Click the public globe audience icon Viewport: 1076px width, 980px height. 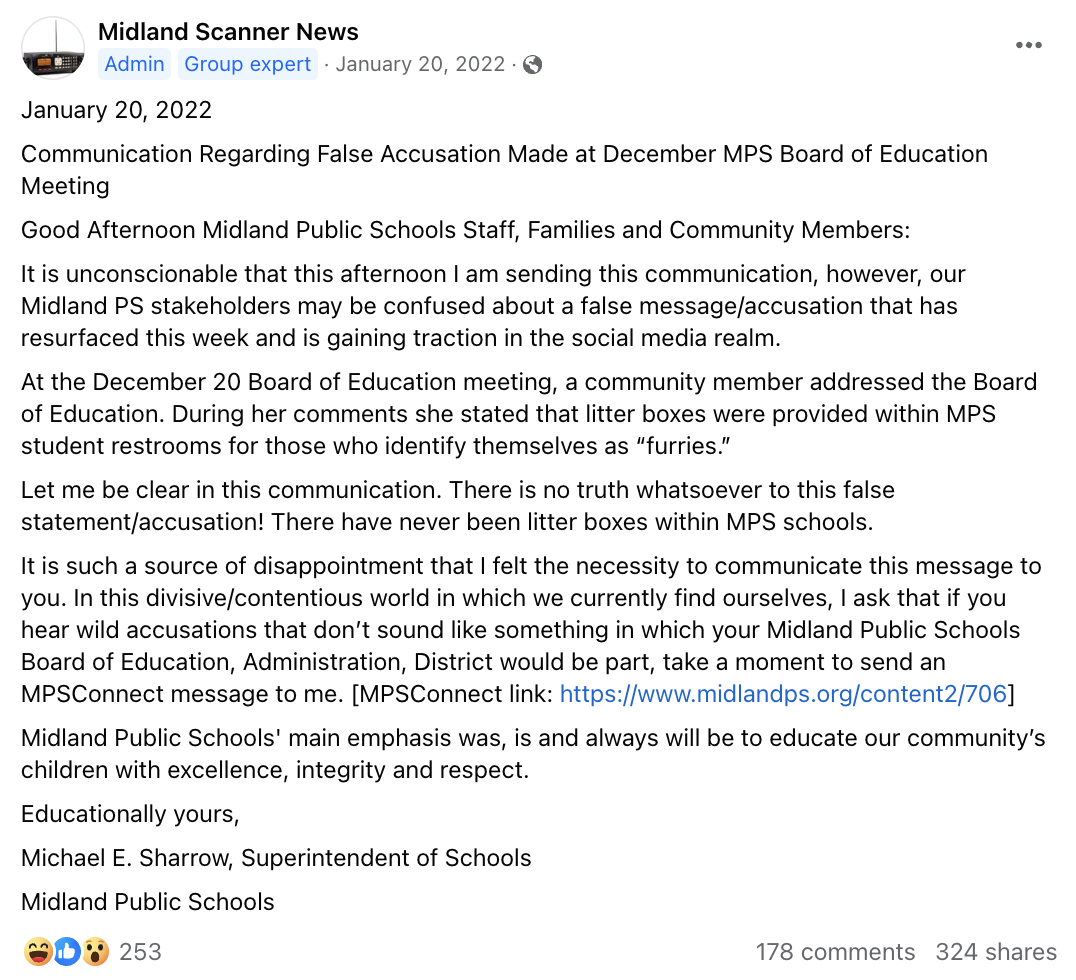pos(533,65)
